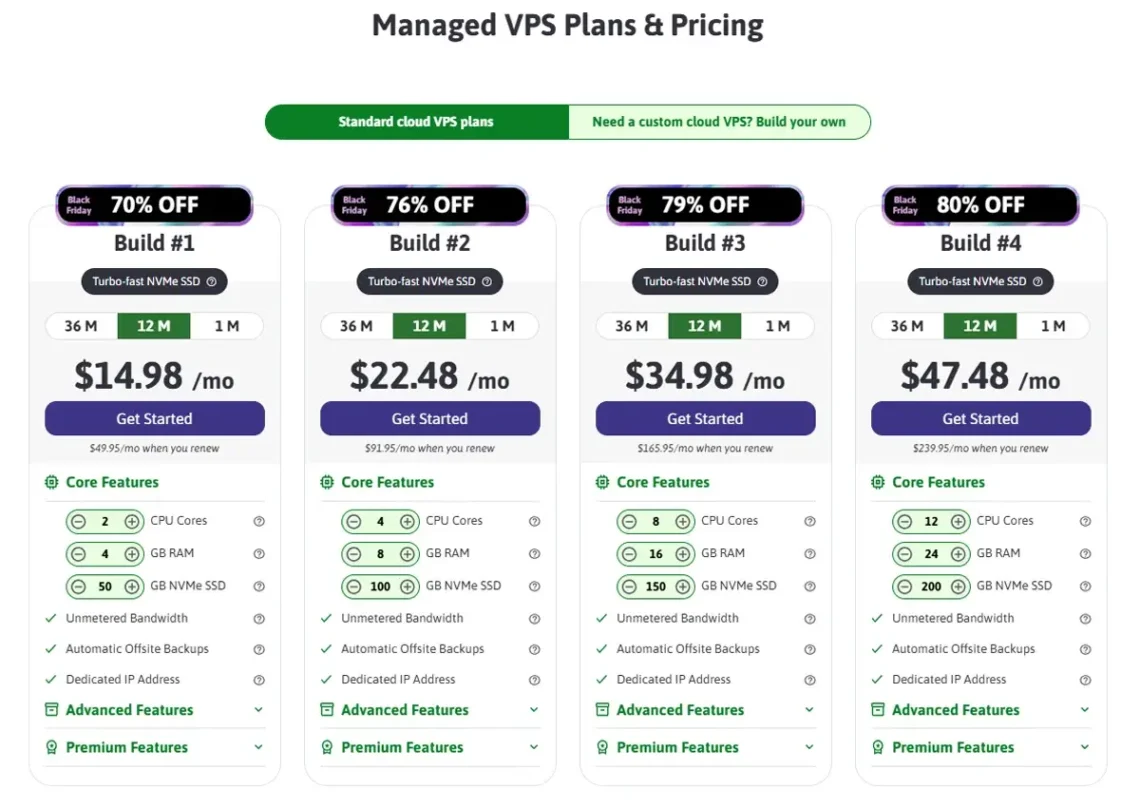Viewport: 1140px width, 808px height.
Task: Switch to the 'Need a custom cloud VPS? Build your own' tab
Action: (x=720, y=121)
